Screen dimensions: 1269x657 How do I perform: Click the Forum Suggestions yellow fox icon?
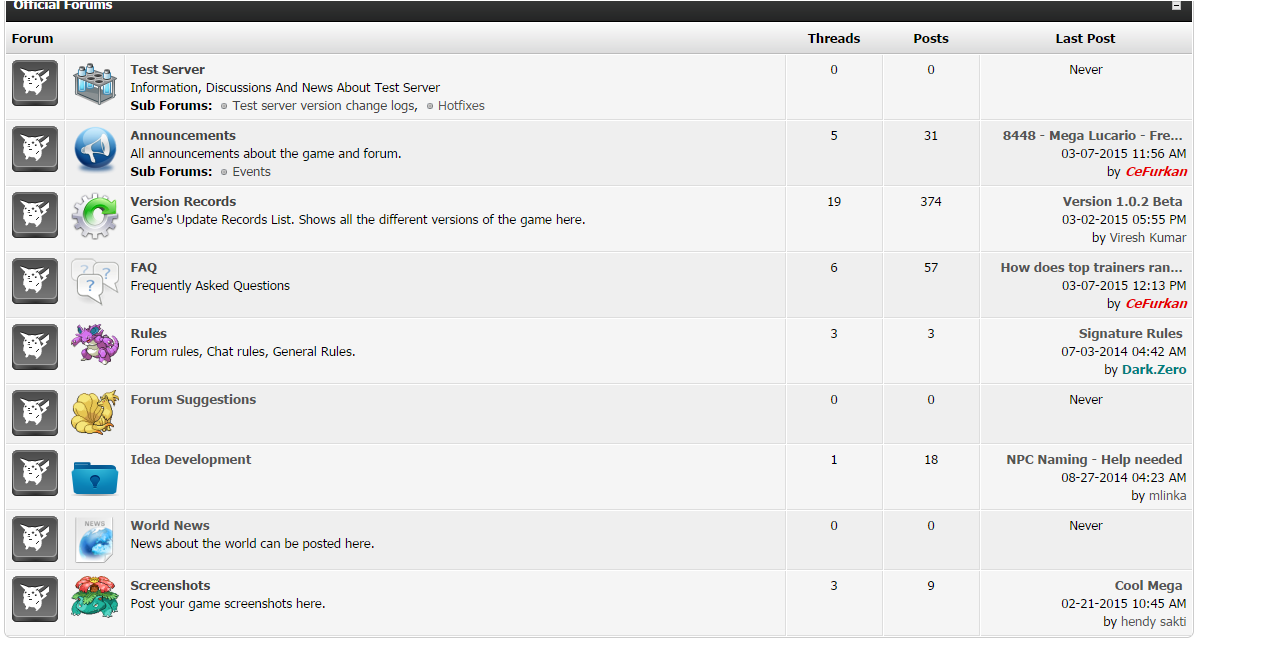click(x=95, y=412)
